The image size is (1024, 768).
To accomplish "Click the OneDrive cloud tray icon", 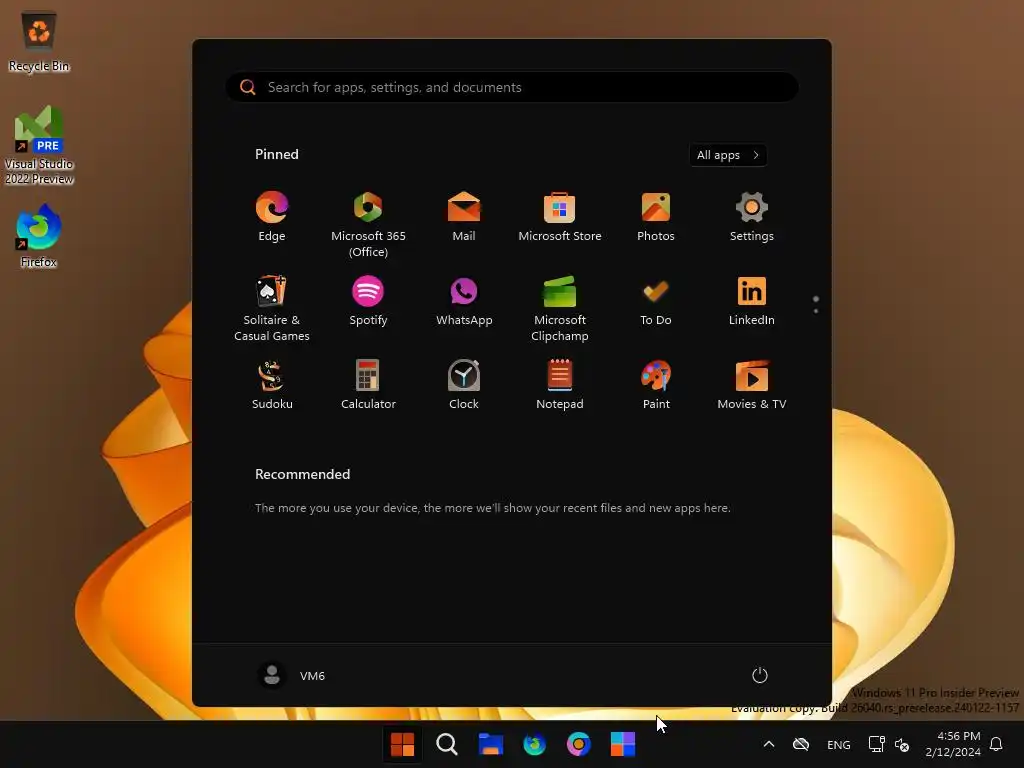I will (801, 744).
